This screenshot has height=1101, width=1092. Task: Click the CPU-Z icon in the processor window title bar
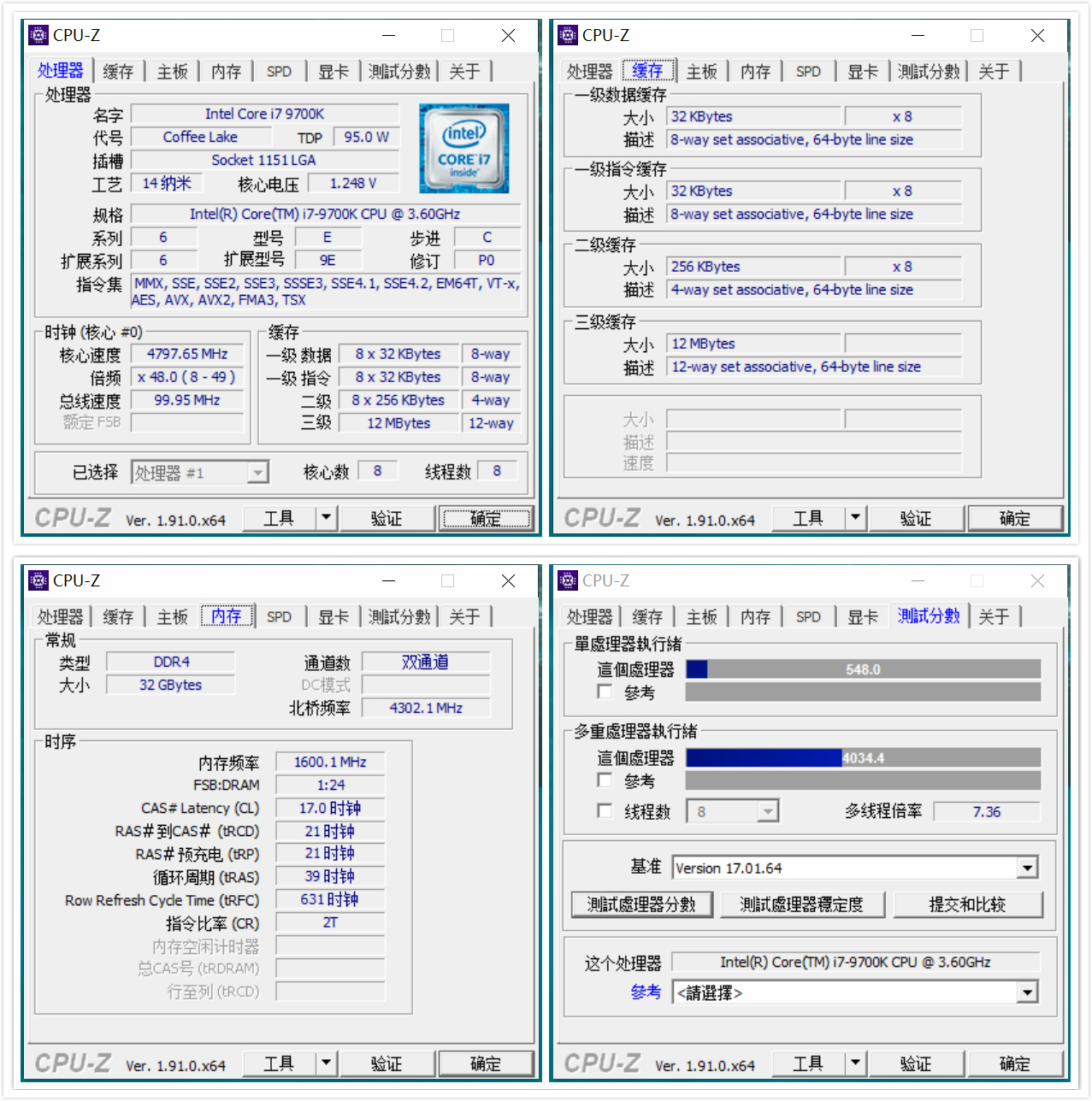pyautogui.click(x=38, y=35)
